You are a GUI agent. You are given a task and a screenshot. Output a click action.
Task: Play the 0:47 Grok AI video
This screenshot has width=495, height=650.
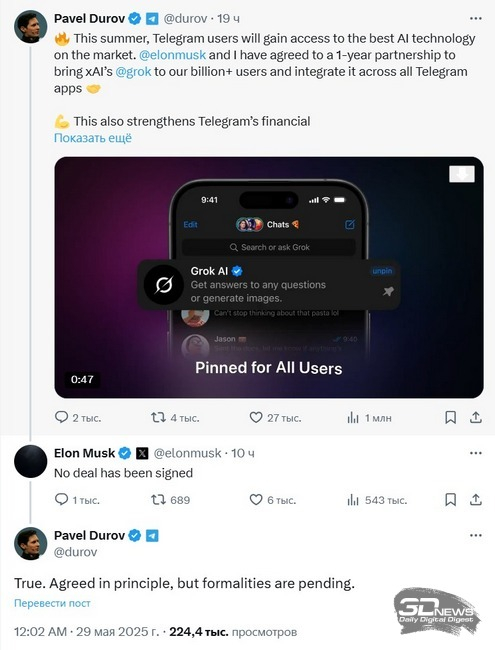click(x=269, y=277)
